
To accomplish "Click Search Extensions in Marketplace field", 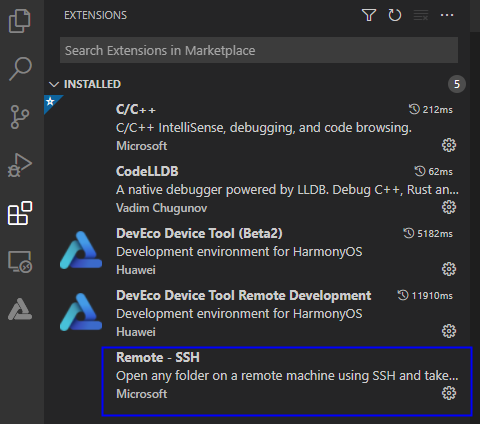I will [x=259, y=50].
